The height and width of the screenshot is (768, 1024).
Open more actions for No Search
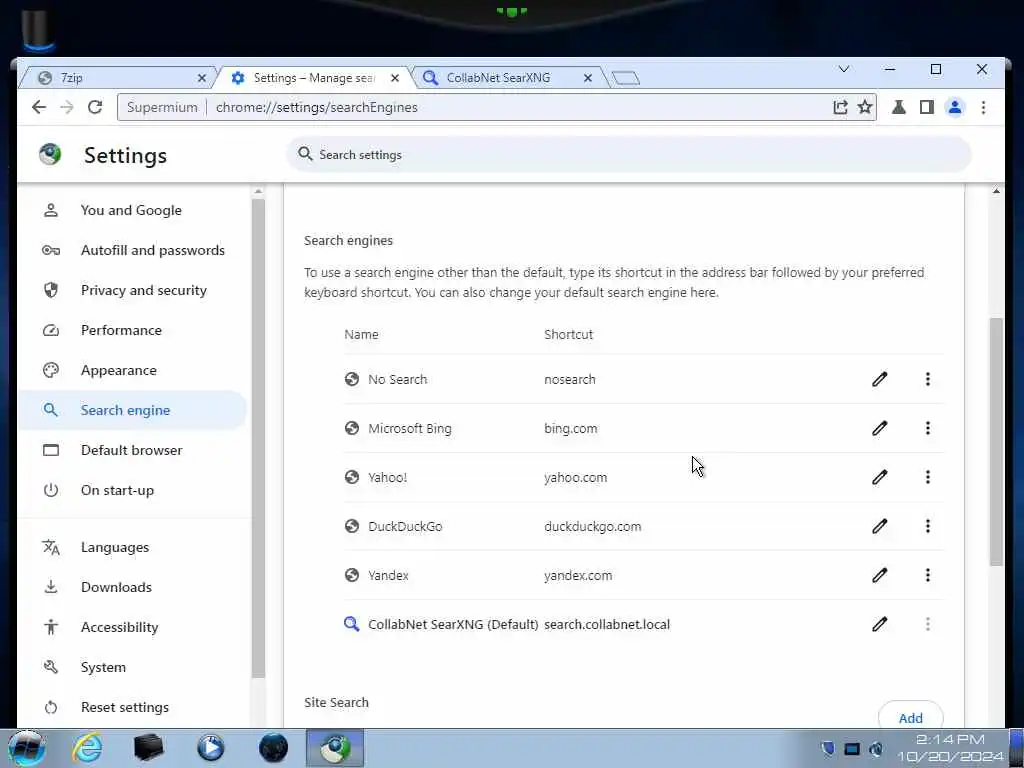click(927, 379)
